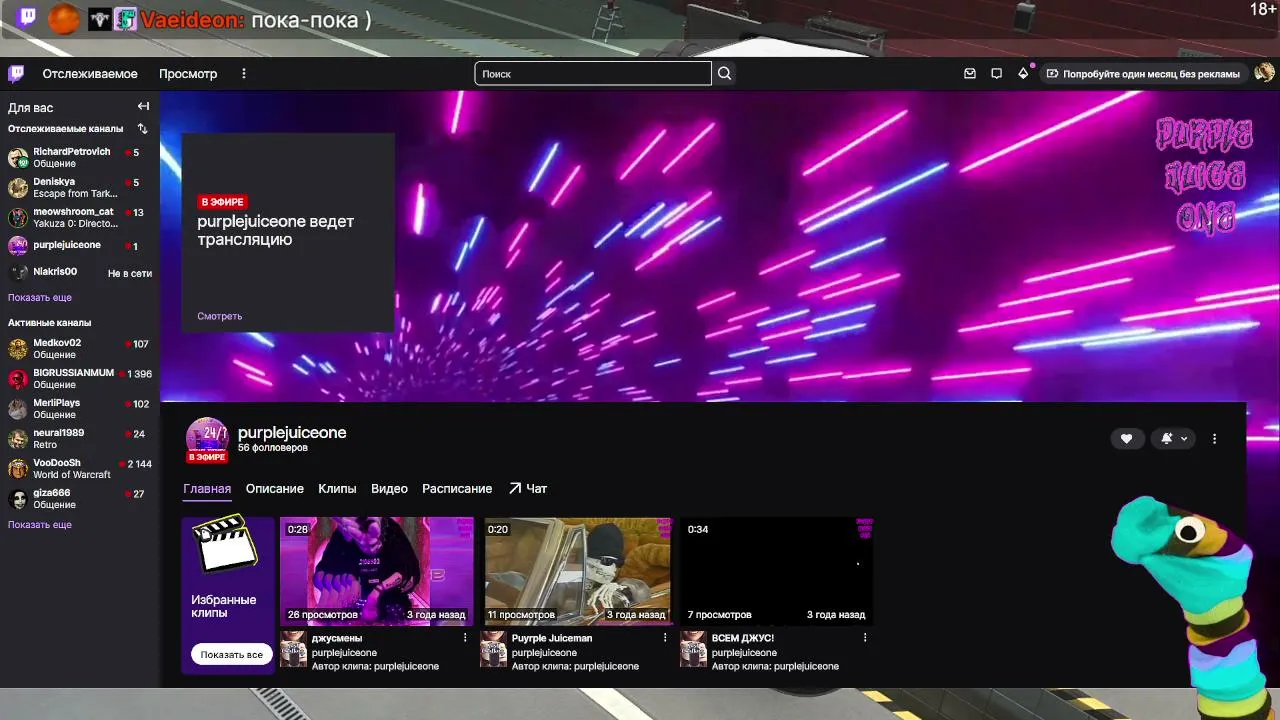Screen dimensions: 1280x720
Task: Click the Отслеживаемые каналы section heading
Action: point(66,129)
